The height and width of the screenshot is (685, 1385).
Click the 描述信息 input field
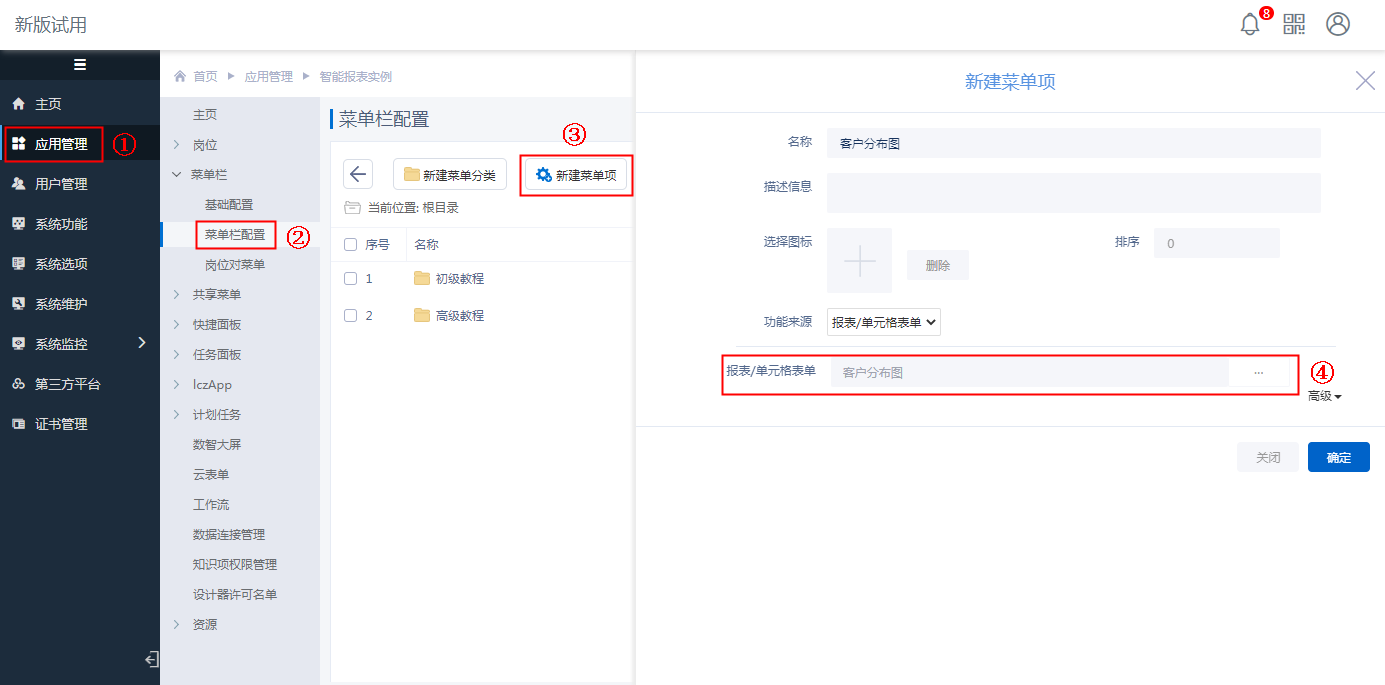coord(1073,193)
